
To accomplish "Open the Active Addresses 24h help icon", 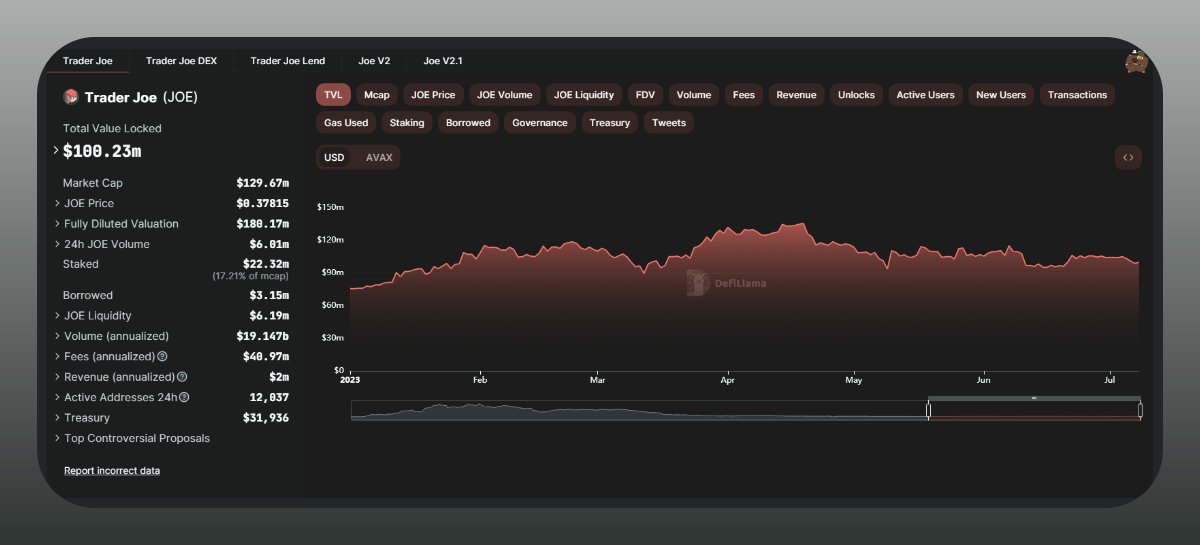I will coord(184,397).
